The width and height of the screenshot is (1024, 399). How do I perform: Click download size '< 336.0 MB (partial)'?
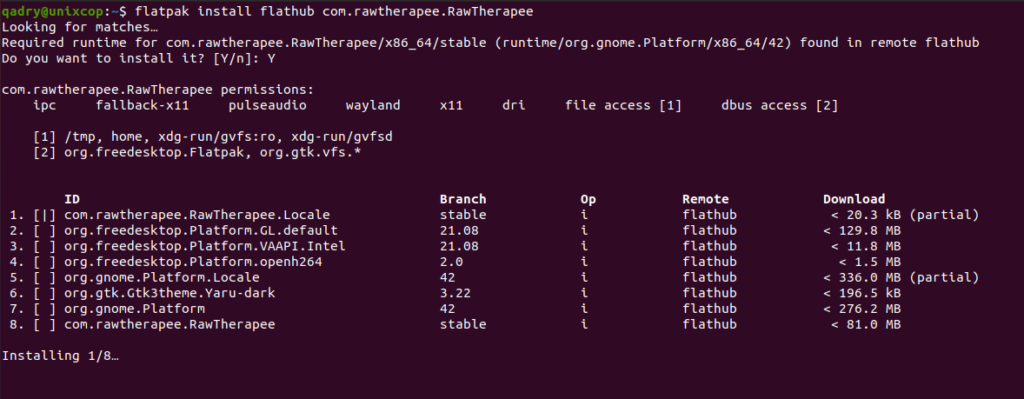point(901,278)
